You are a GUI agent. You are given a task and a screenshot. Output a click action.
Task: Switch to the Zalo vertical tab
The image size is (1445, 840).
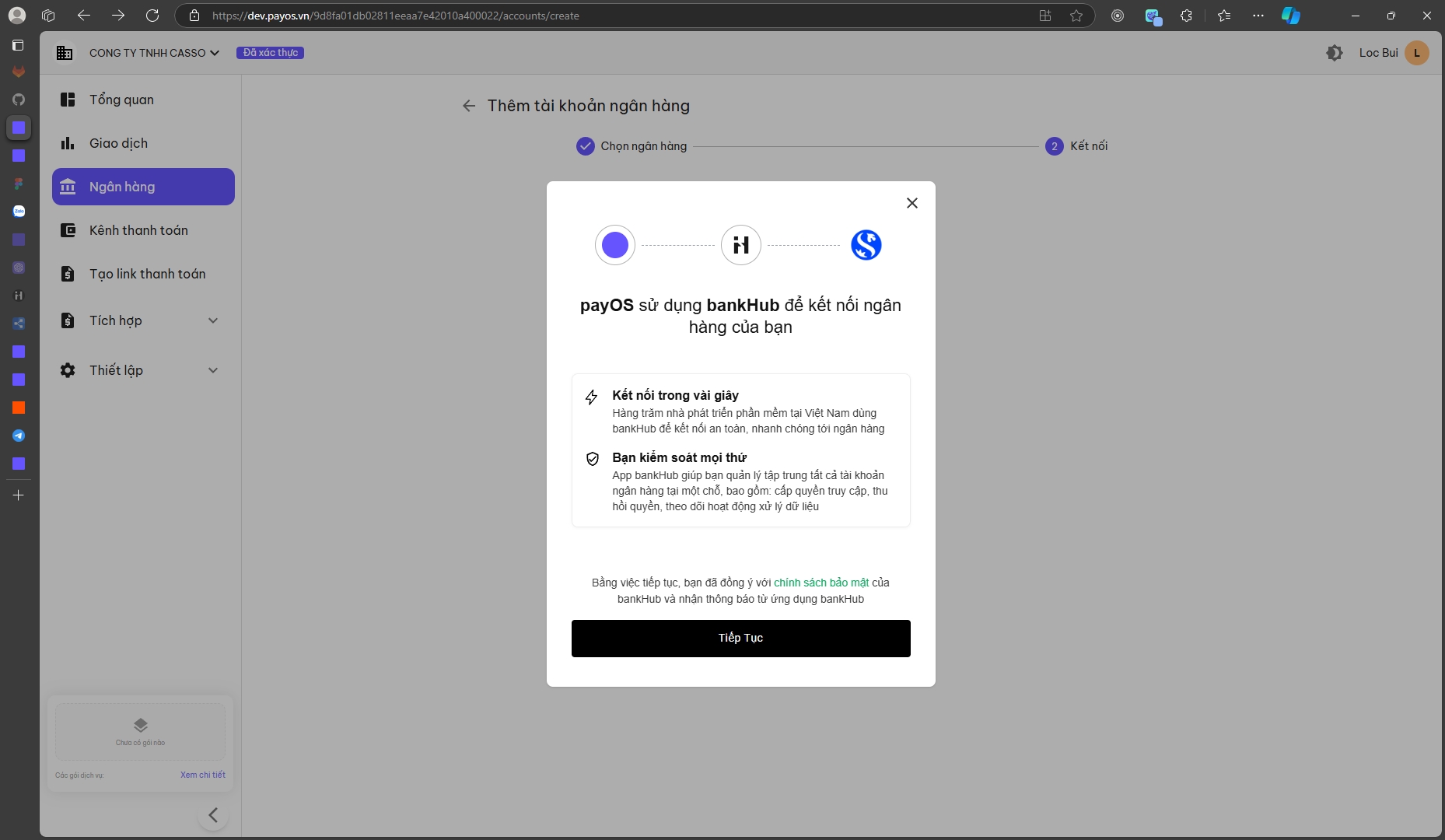[x=19, y=212]
